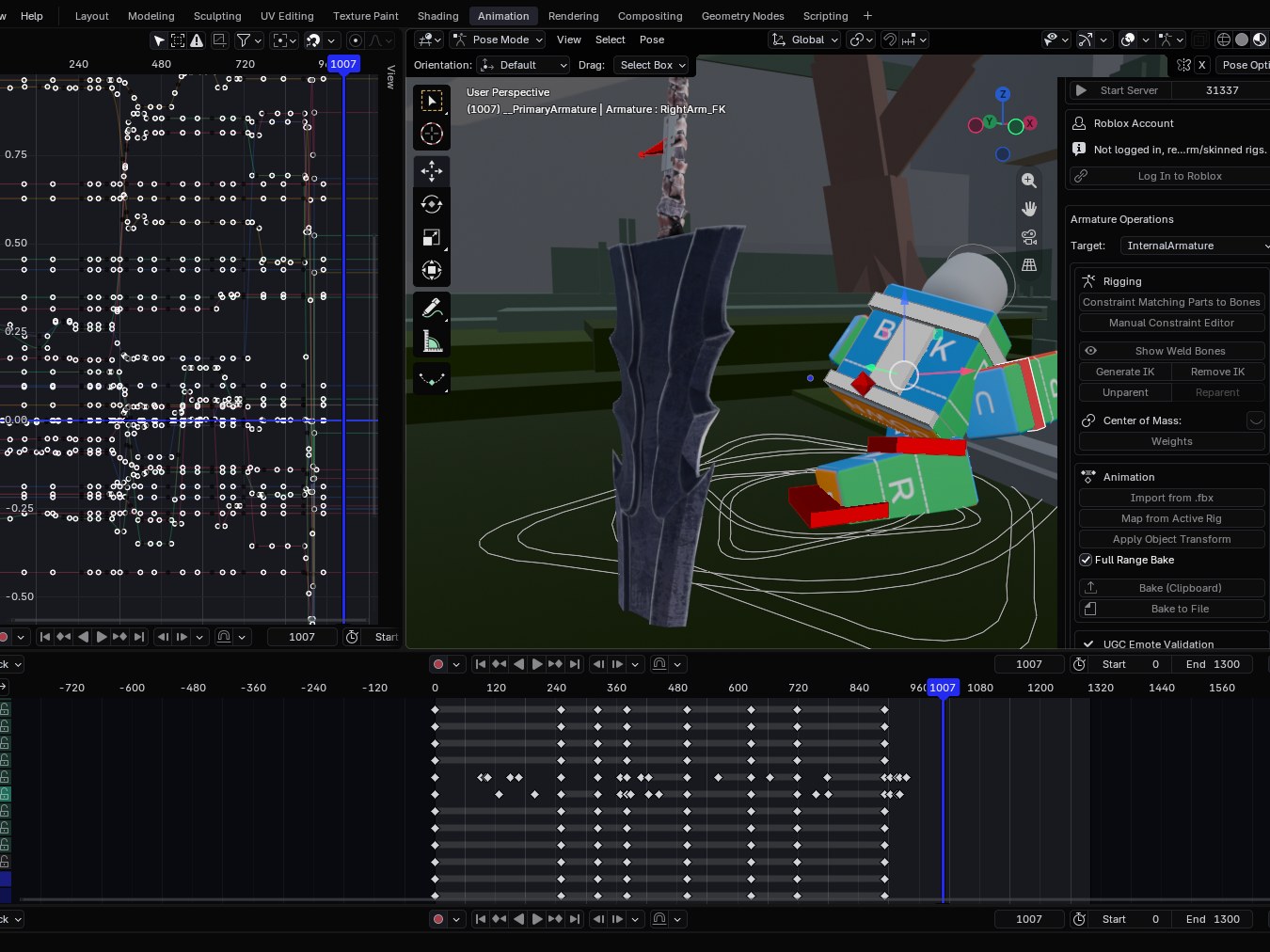Pick the Scale tool in viewport toolbar
Viewport: 1270px width, 952px height.
432,237
